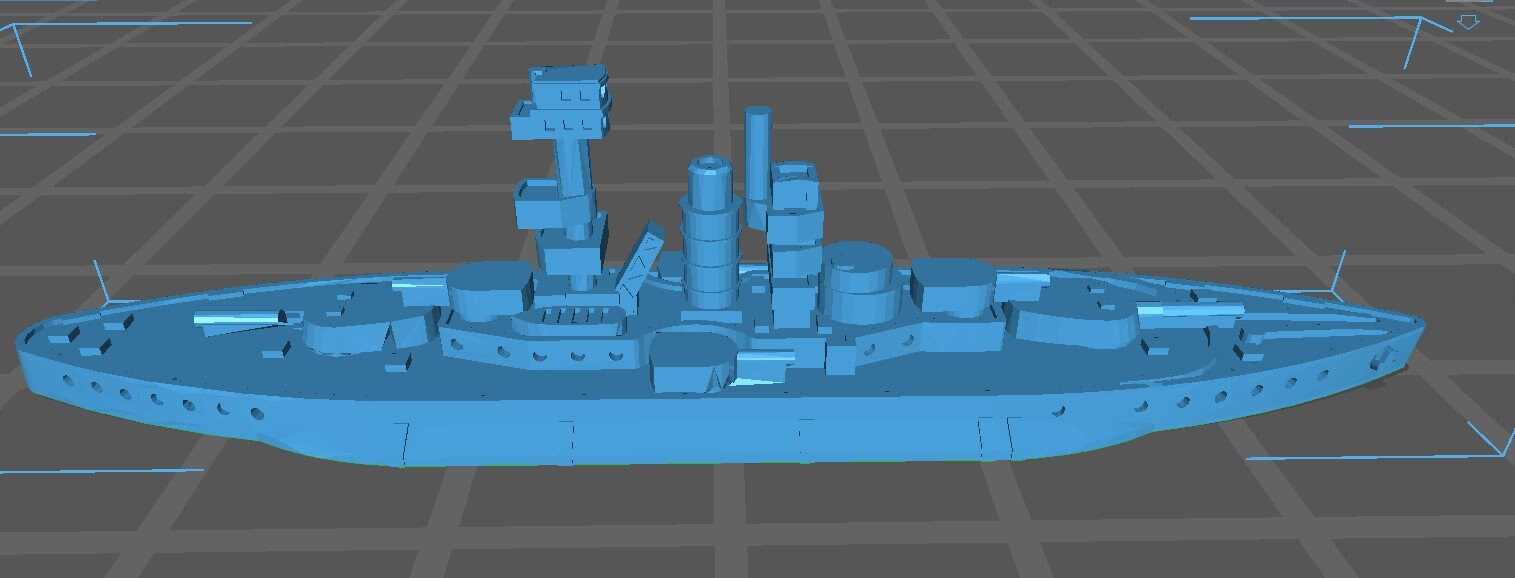Click the oval casemate turret on the hull side
This screenshot has height=578, width=1515.
[693, 362]
